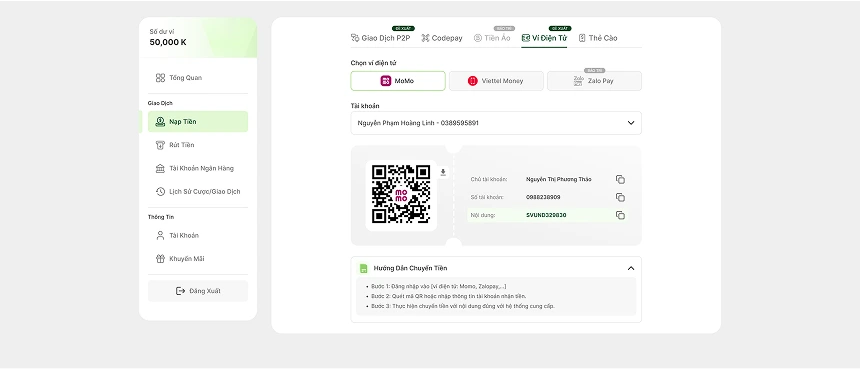Click the Tổng Quan grid icon

[x=160, y=78]
